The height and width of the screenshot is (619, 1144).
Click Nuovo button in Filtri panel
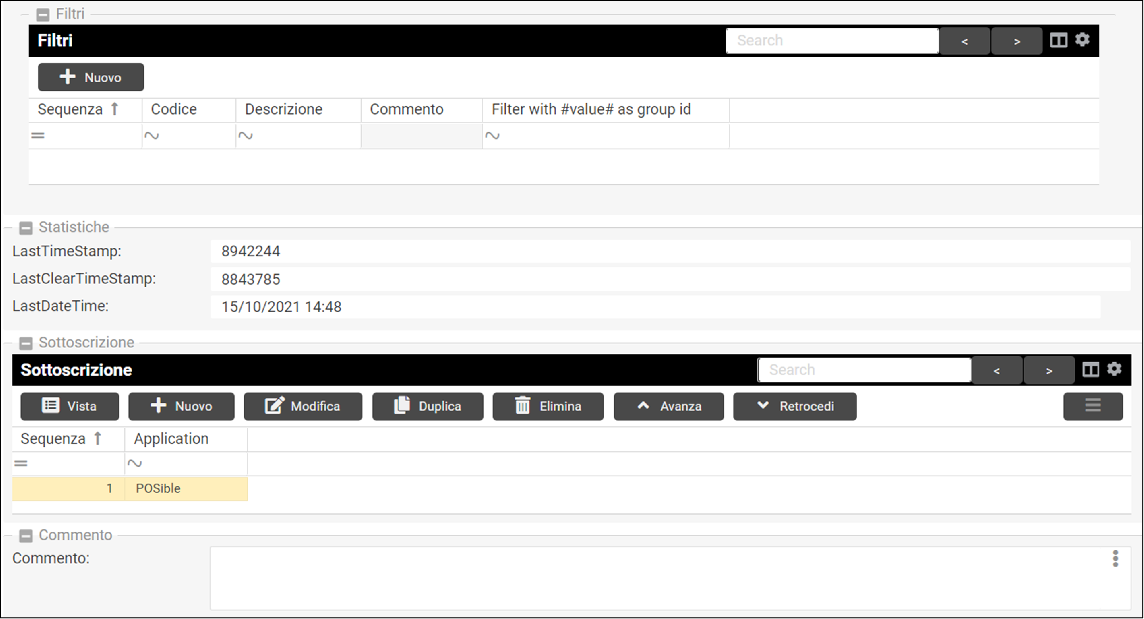pos(90,77)
